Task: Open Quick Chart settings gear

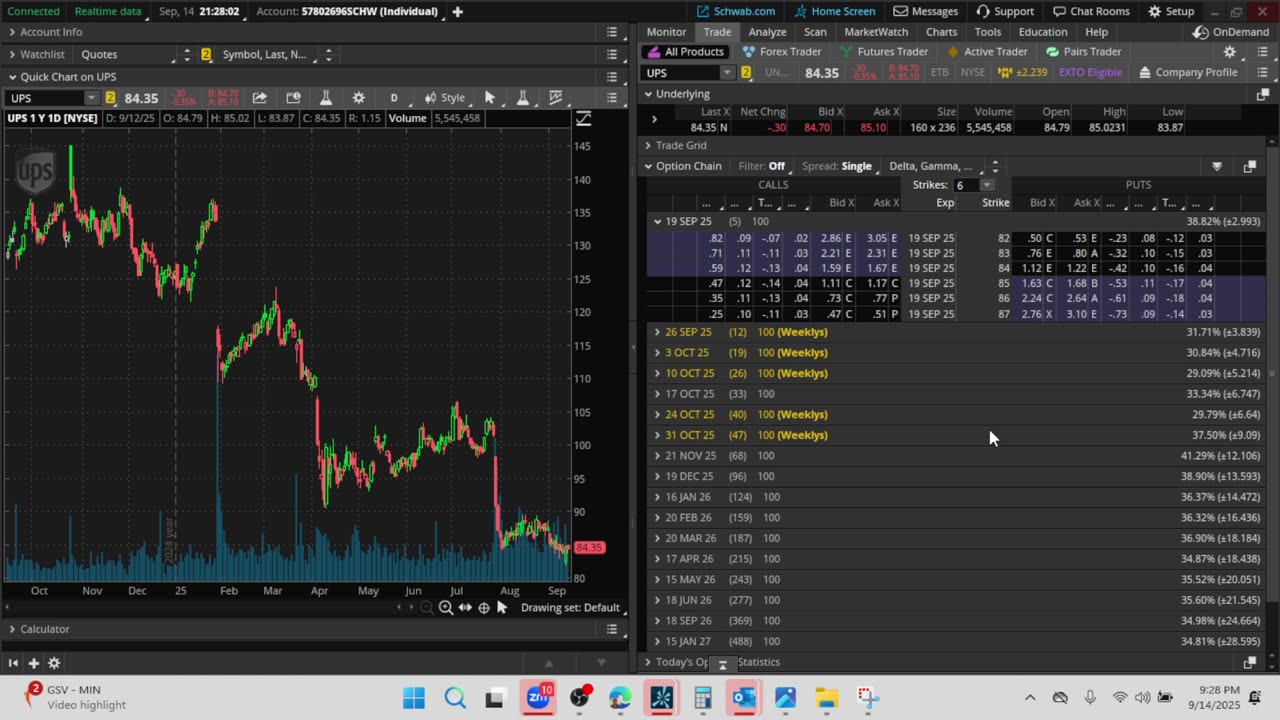Action: coord(359,98)
